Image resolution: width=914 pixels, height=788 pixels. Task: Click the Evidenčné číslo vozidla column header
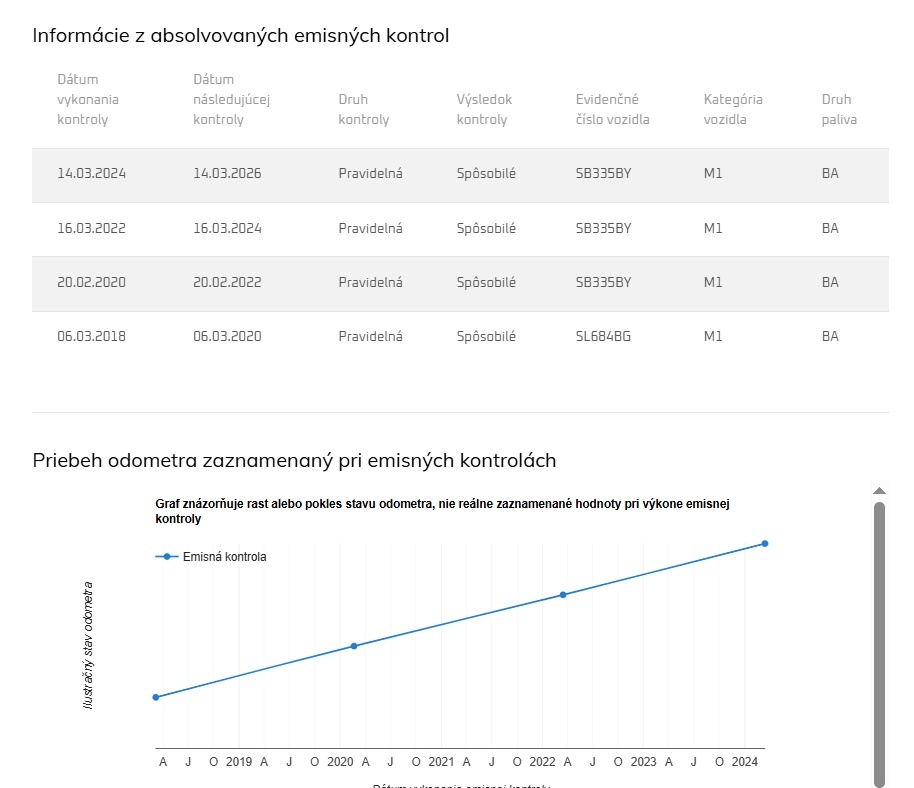[612, 109]
